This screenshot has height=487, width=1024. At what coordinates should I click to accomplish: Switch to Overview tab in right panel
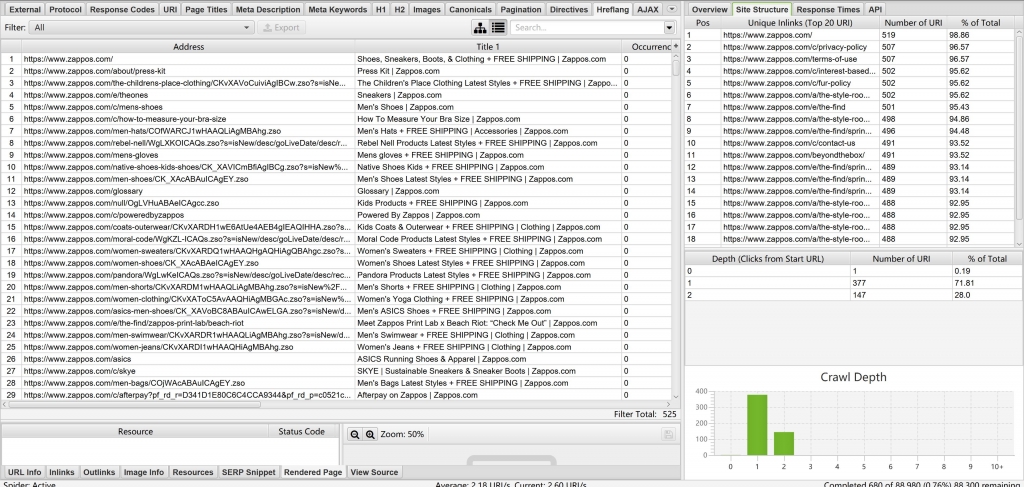point(709,10)
